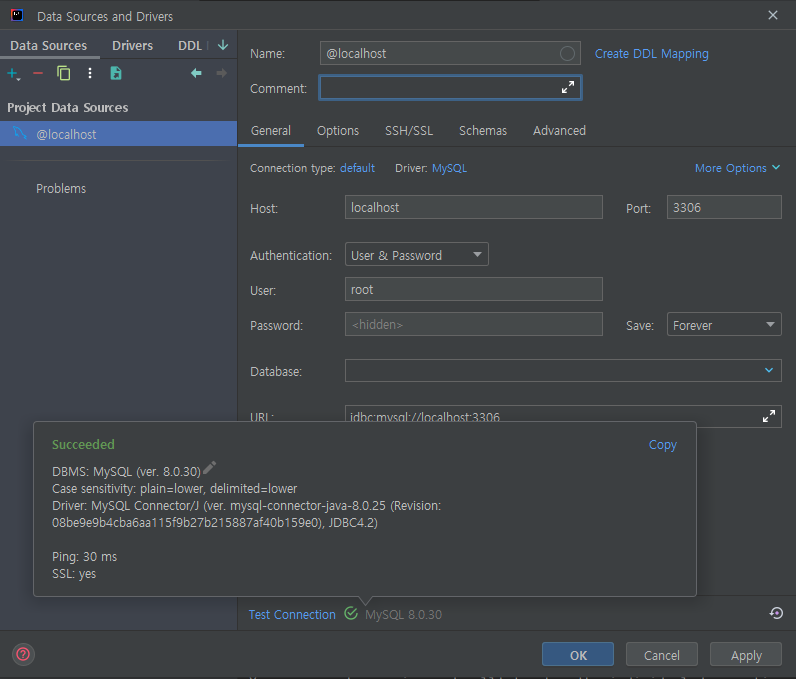
Task: Click the Succeeded status text
Action: (83, 445)
